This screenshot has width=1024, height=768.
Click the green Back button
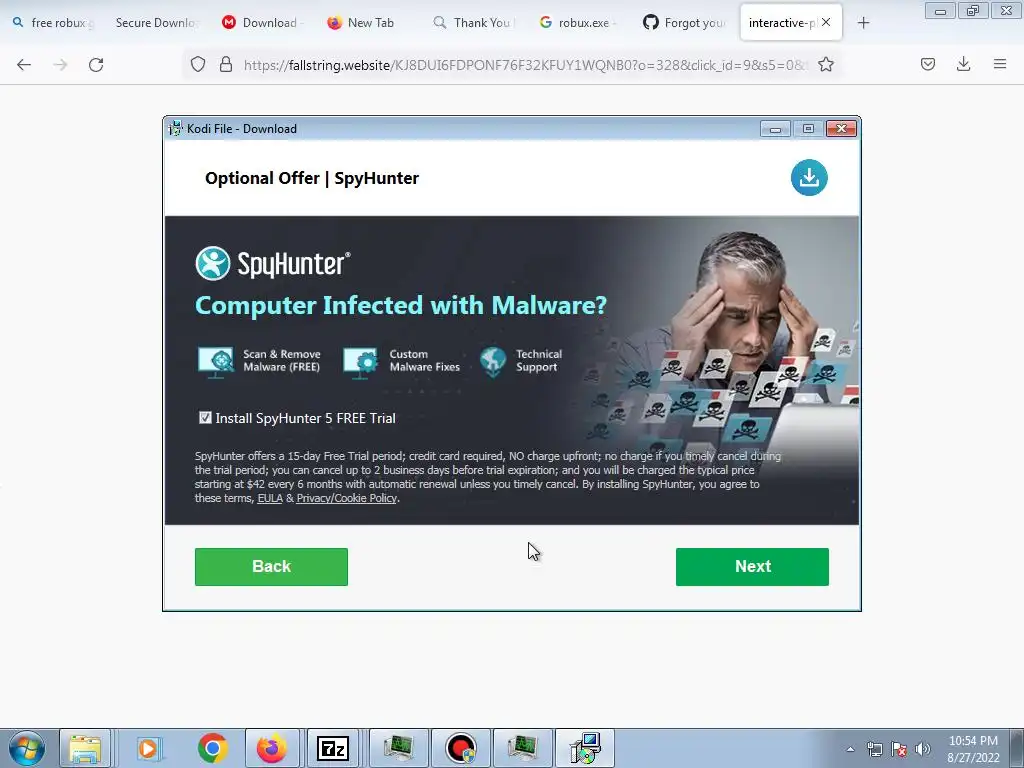point(271,567)
